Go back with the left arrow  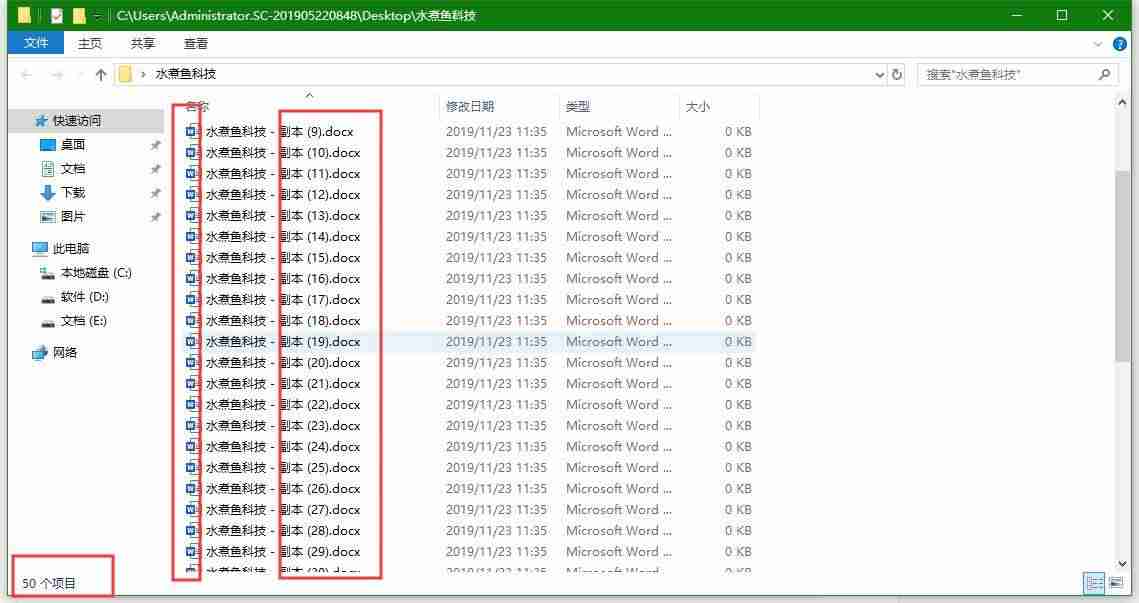(26, 74)
